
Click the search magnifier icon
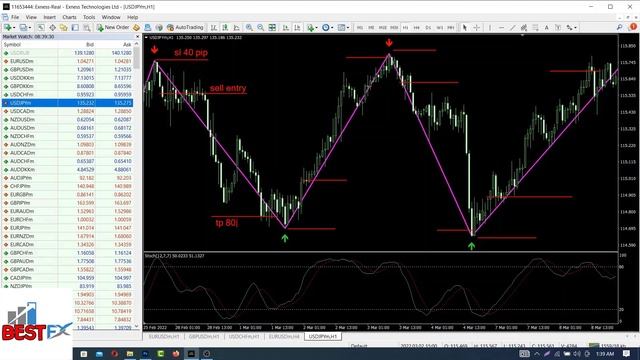click(620, 27)
